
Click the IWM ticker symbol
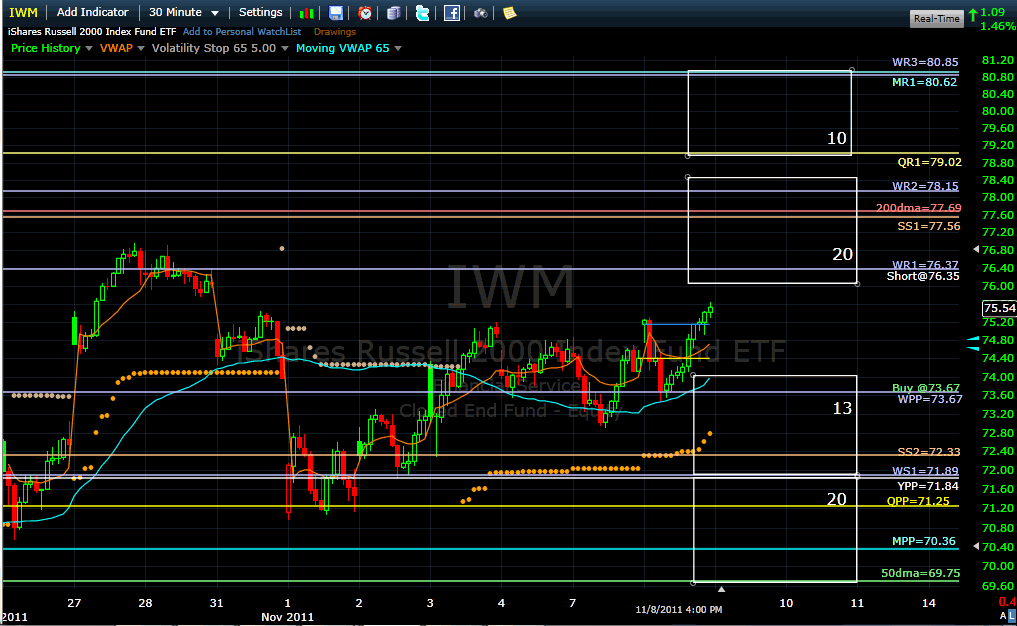(x=23, y=12)
